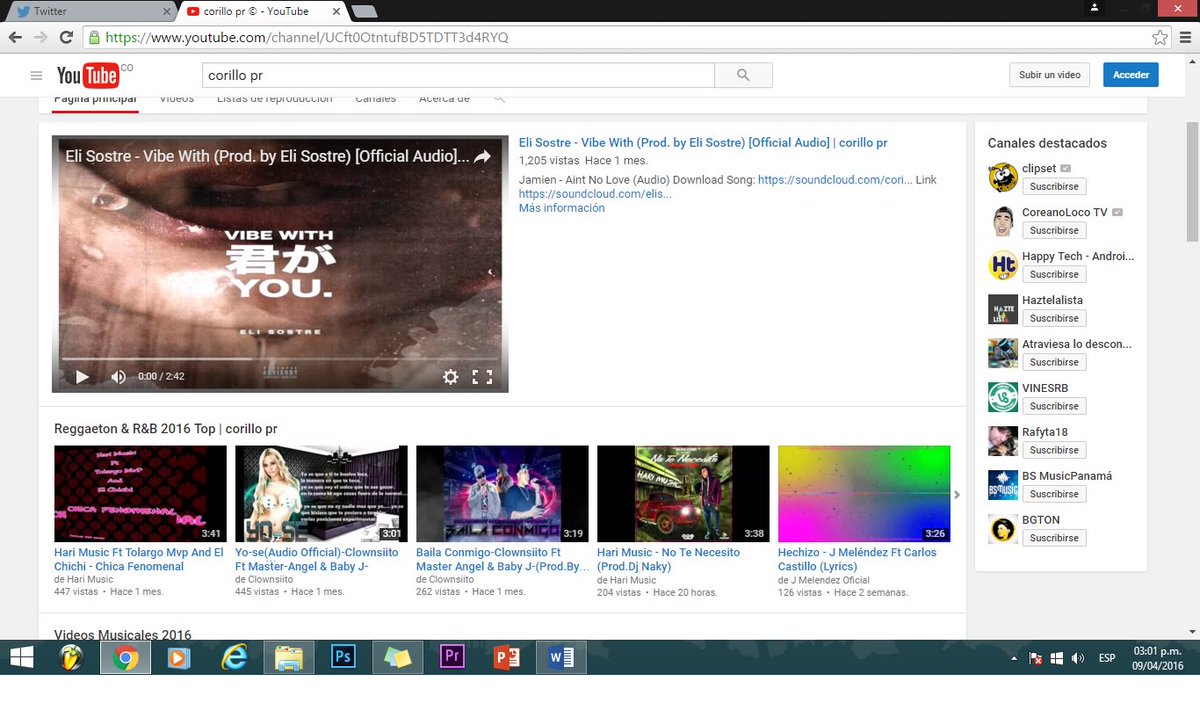The image size is (1200, 703).
Task: Expand Más información description link
Action: [x=561, y=208]
